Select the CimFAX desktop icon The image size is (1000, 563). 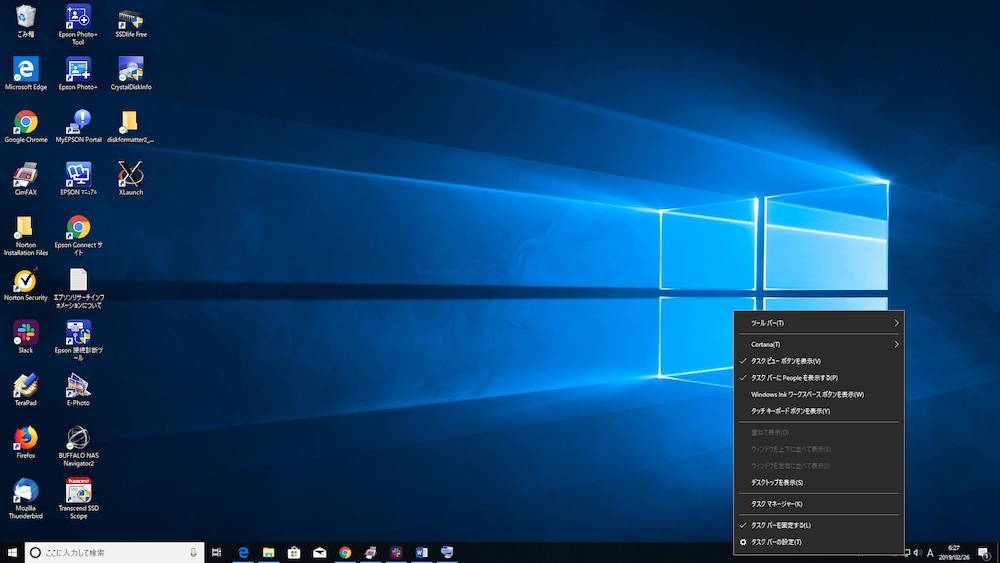click(26, 179)
